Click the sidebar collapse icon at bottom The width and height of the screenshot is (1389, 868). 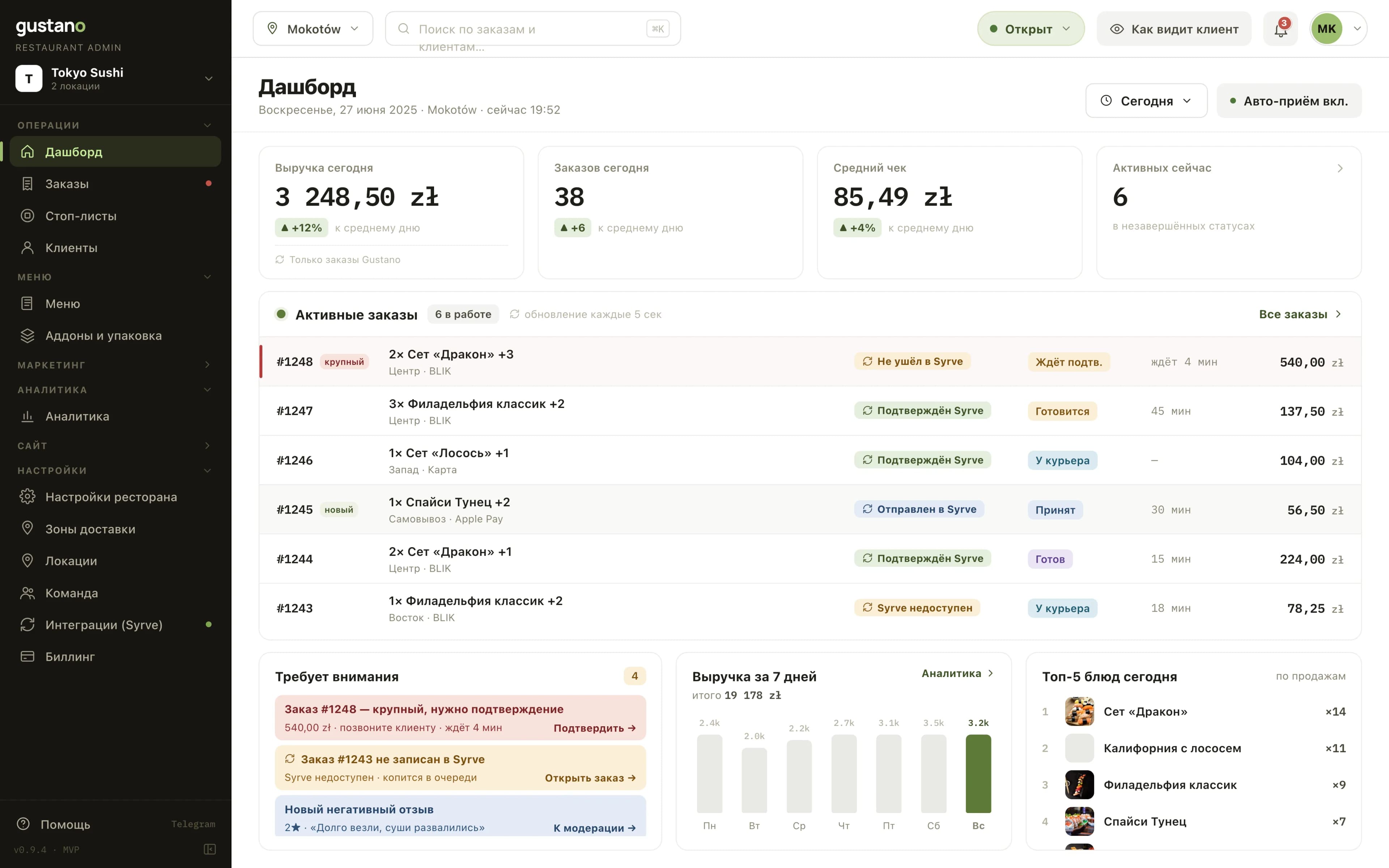209,849
